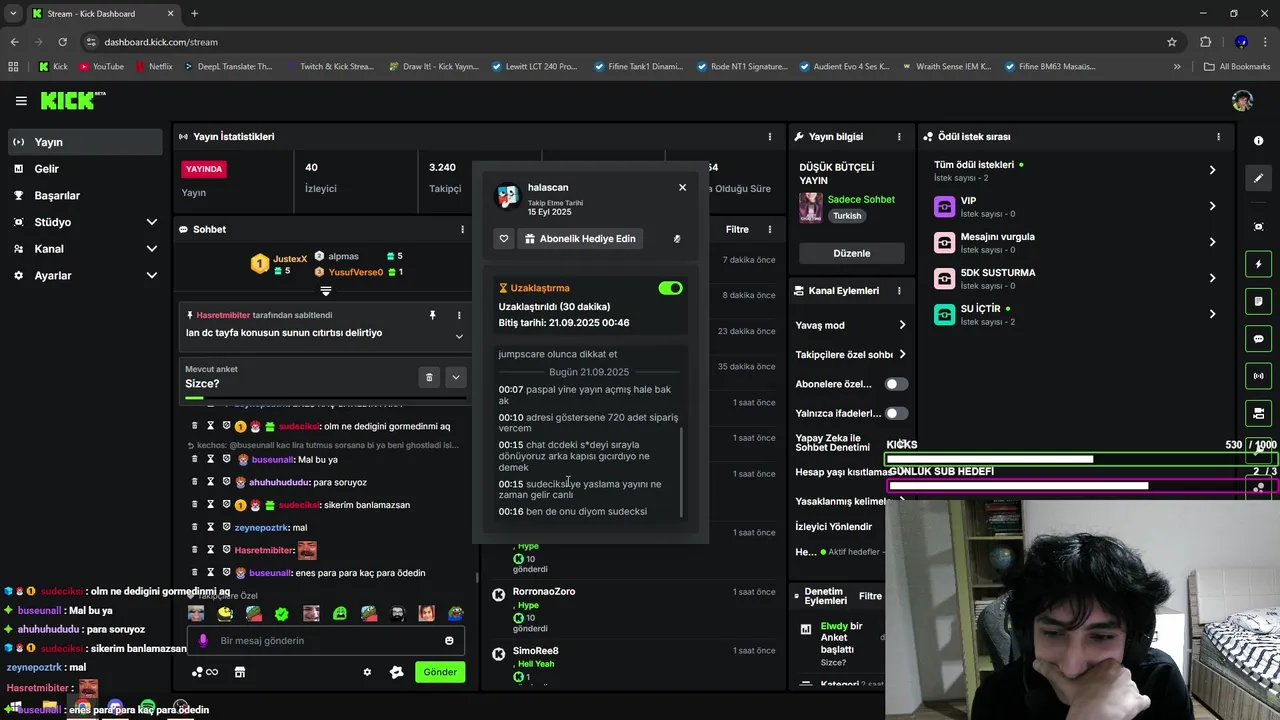Open chat settings gear icon
Image resolution: width=1280 pixels, height=720 pixels.
pos(367,672)
